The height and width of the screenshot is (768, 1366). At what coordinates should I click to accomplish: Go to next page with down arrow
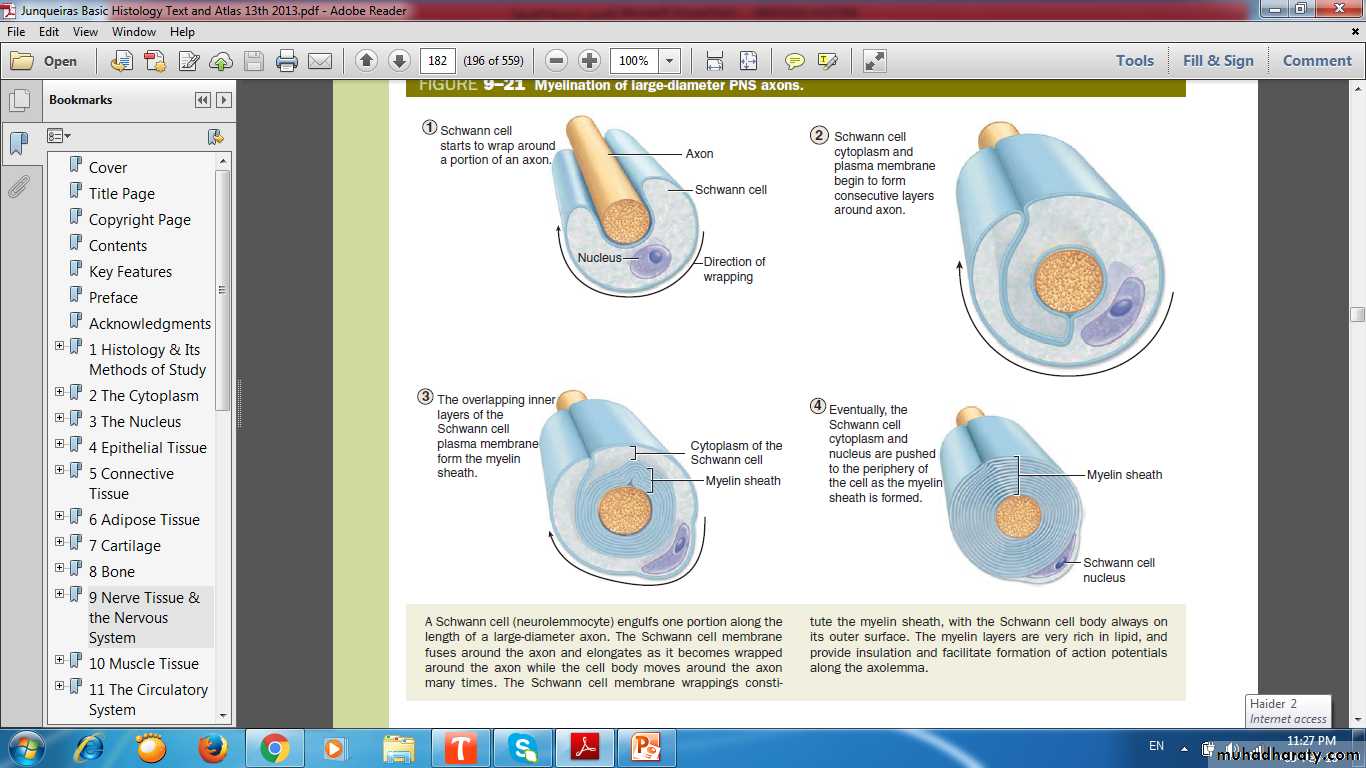tap(399, 61)
